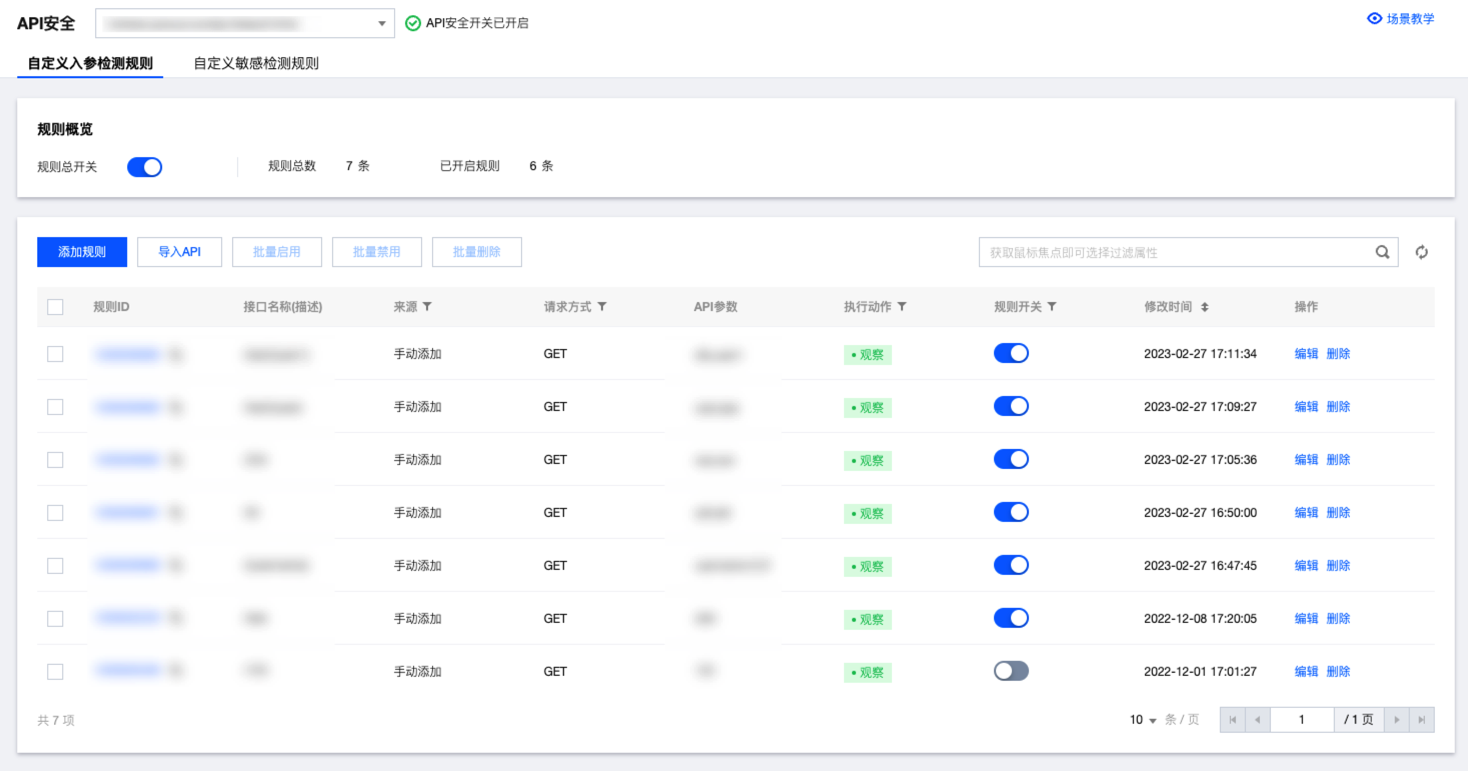Click the 来源 column filter icon

click(x=427, y=307)
